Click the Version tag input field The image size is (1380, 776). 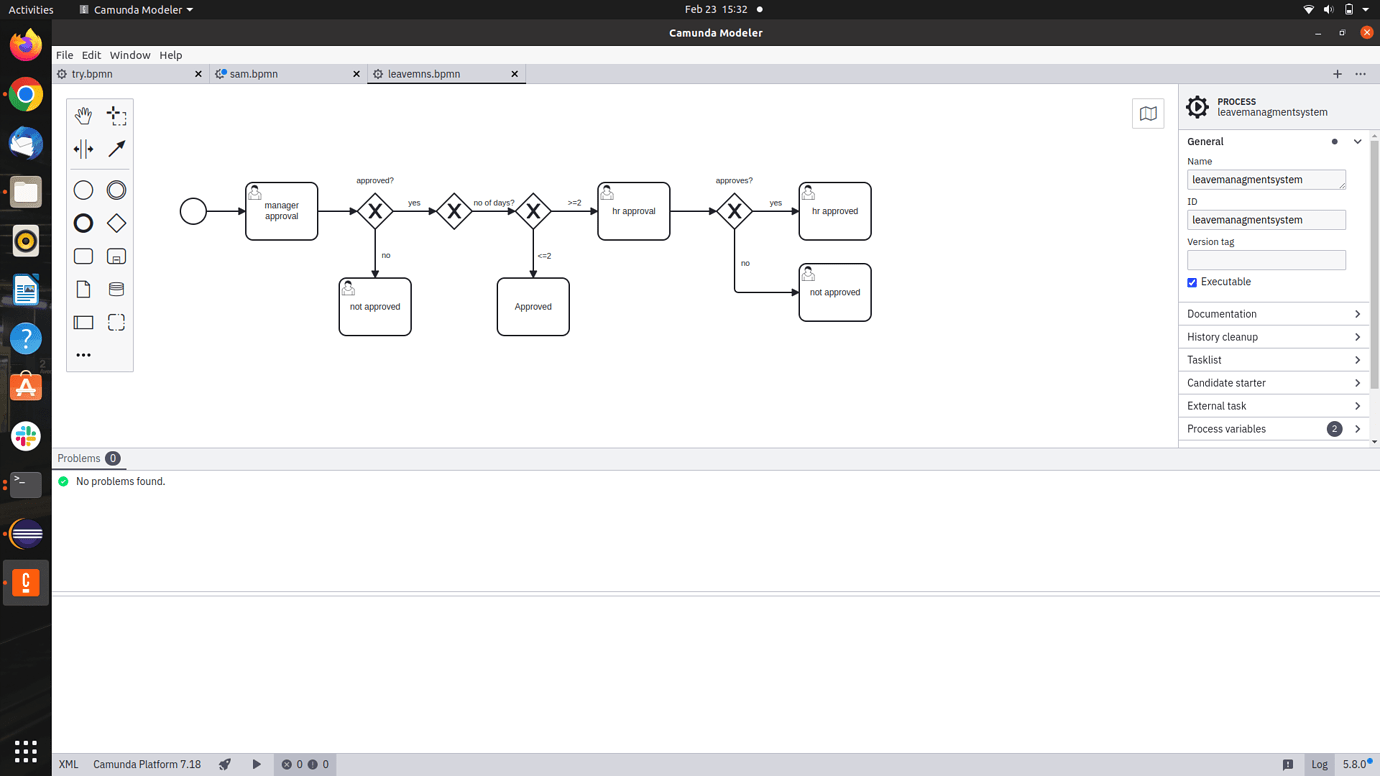1266,260
